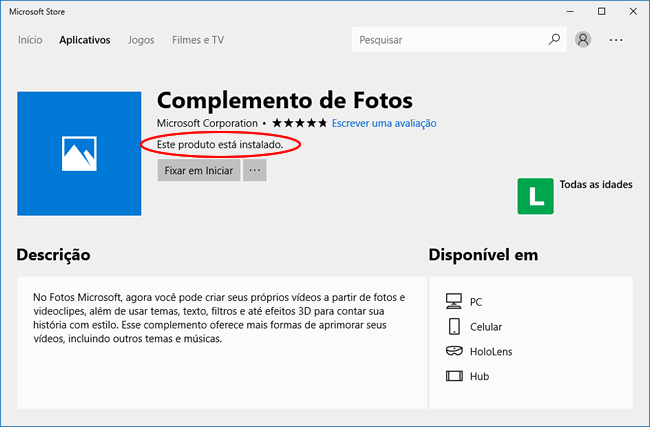Click the Complemento de Fotos app tile

[79, 153]
